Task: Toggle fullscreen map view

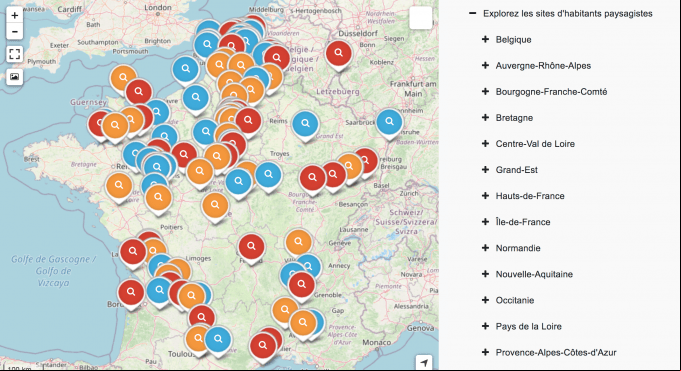Action: (14, 54)
